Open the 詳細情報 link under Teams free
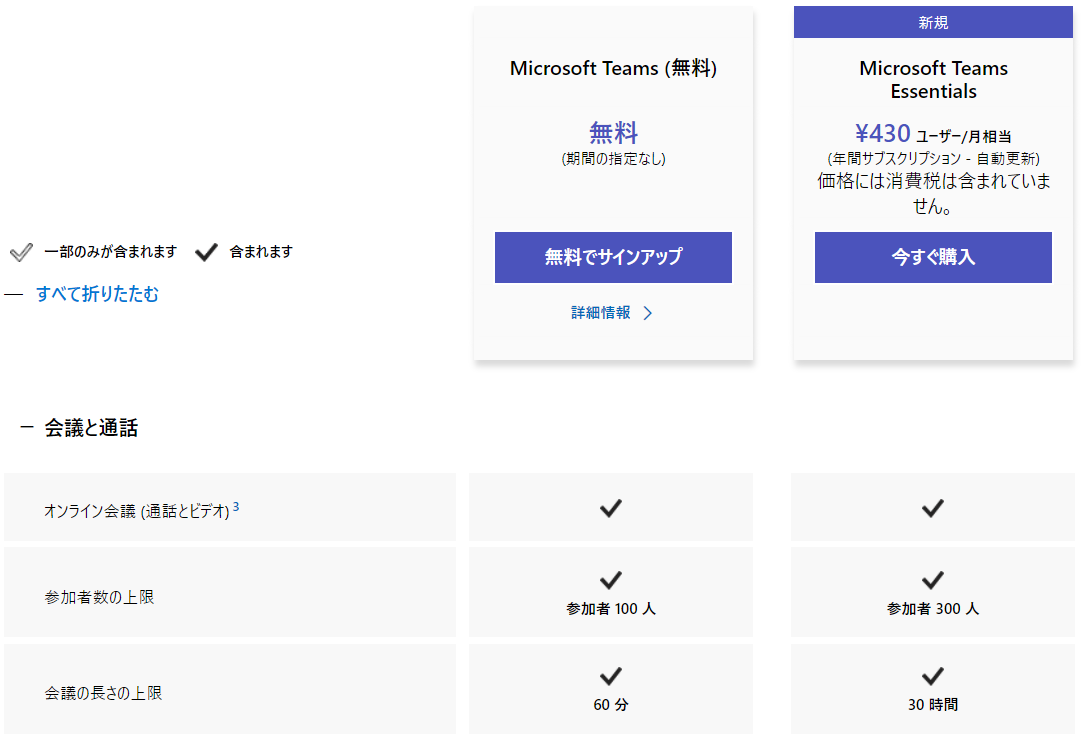1090x734 pixels. pyautogui.click(x=601, y=313)
